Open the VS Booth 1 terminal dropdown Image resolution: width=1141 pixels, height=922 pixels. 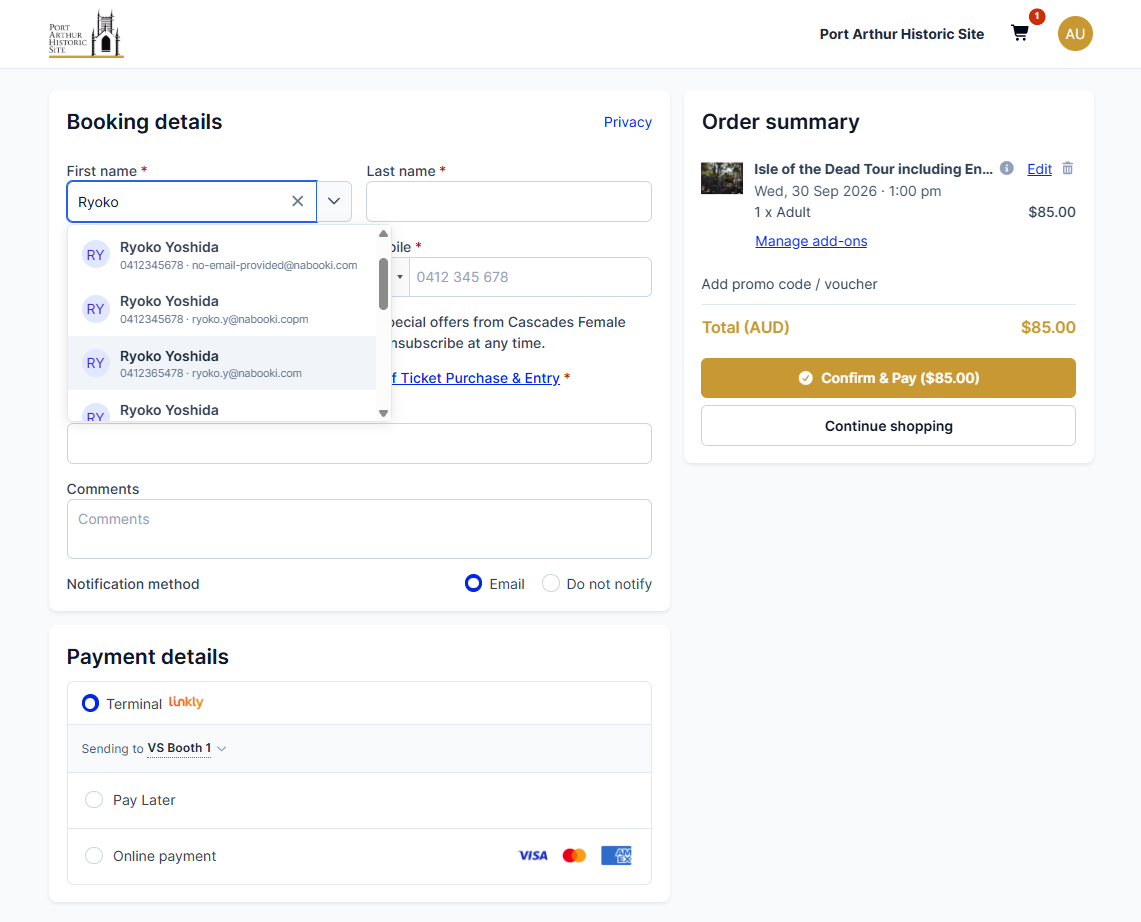187,748
